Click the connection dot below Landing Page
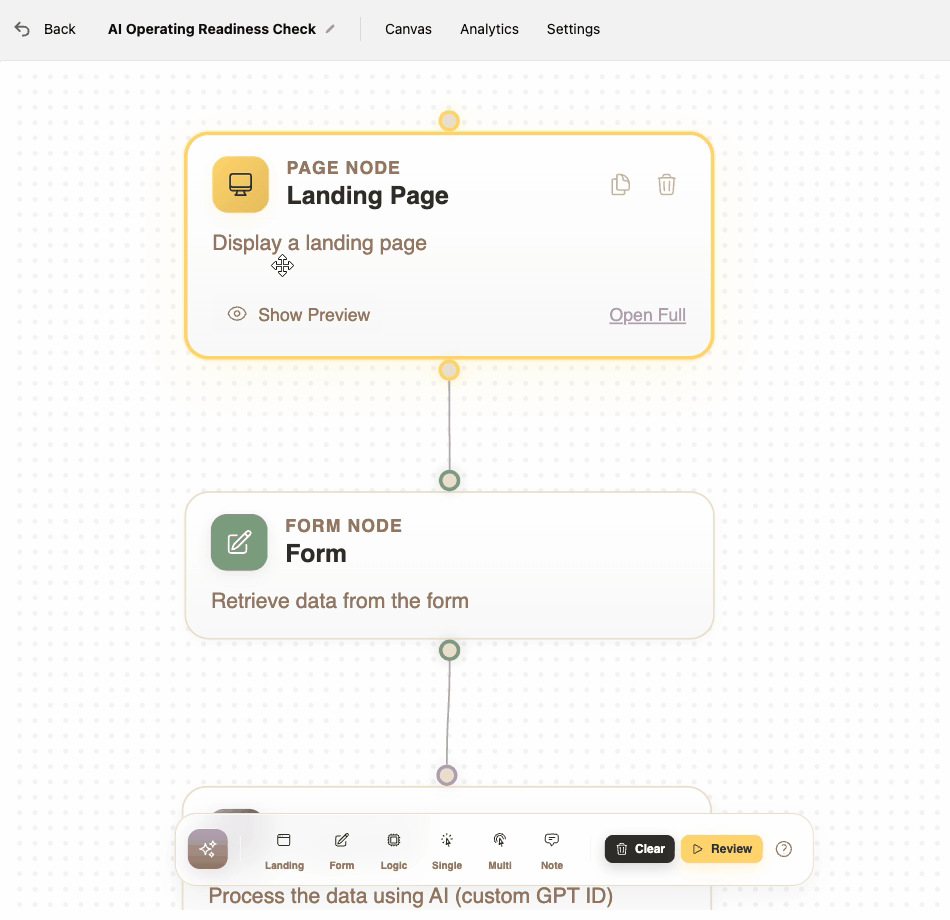 pos(449,370)
